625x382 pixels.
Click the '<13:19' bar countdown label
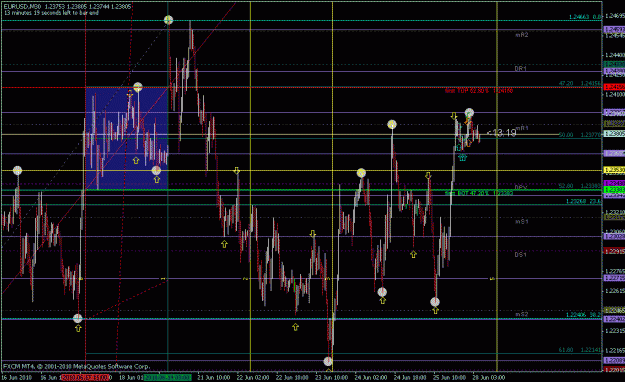point(501,133)
